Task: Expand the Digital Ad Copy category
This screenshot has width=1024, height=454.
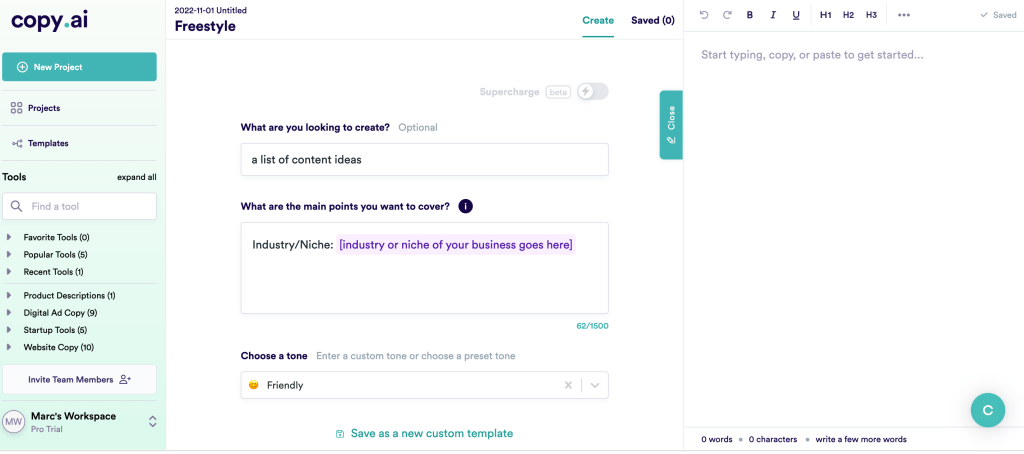Action: click(x=9, y=313)
